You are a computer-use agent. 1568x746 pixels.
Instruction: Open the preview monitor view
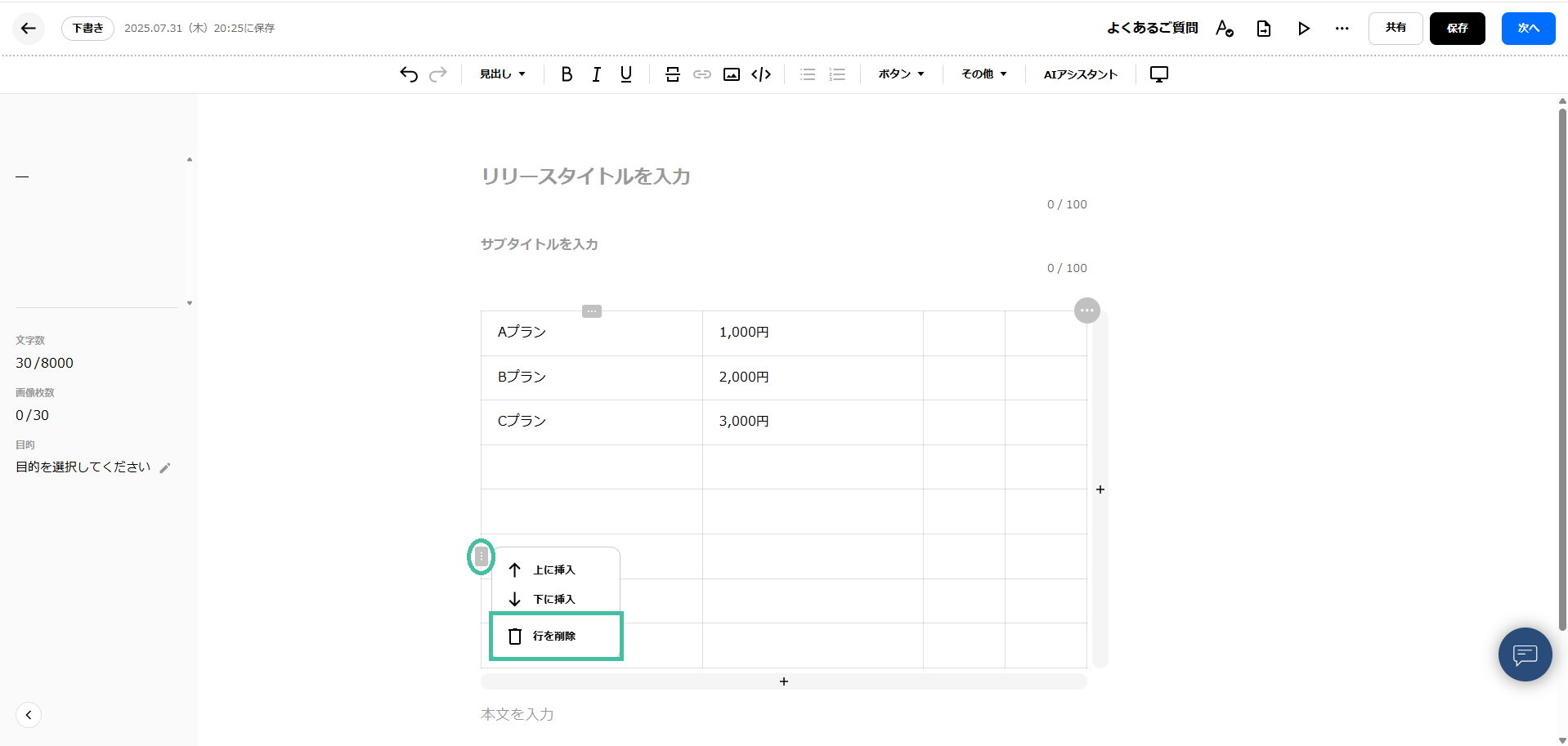click(1158, 74)
